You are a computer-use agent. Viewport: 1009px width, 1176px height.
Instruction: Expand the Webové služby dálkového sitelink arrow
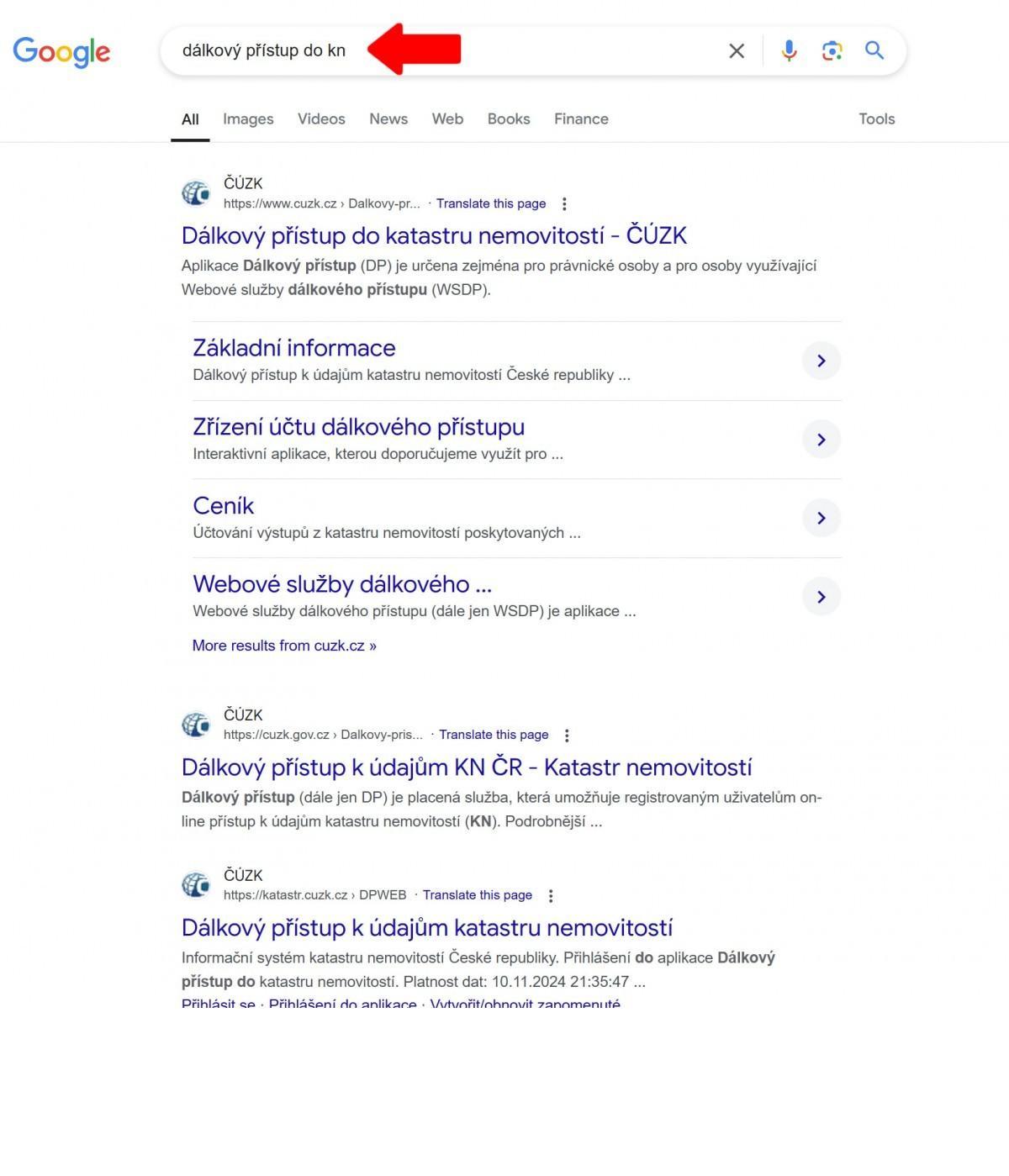coord(821,597)
